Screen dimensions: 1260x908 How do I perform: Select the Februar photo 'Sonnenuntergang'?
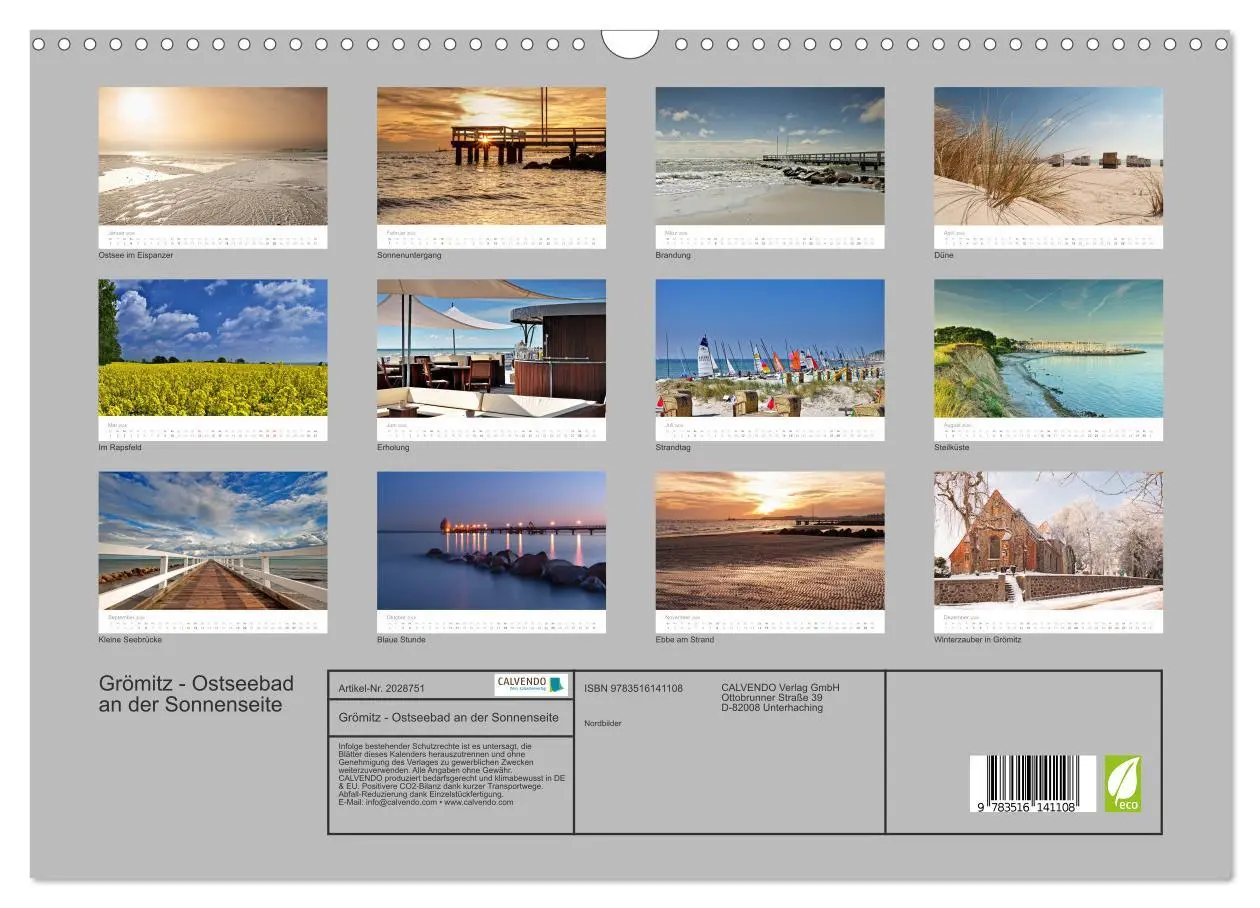click(492, 155)
